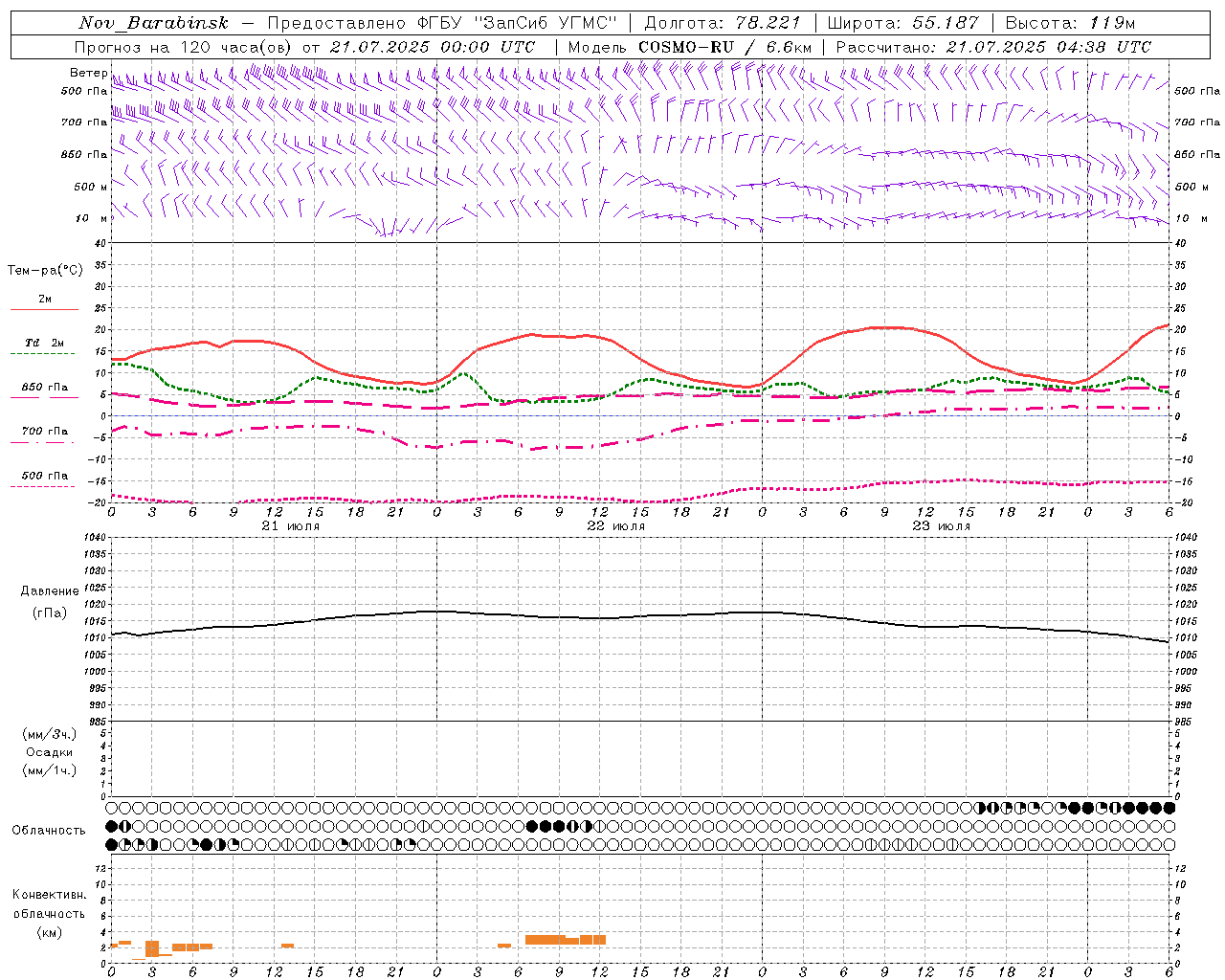Select the 'Предоставлено ФГБУ "ЗапСиб УГМС"' text
The image size is (1225, 980).
[x=442, y=23]
